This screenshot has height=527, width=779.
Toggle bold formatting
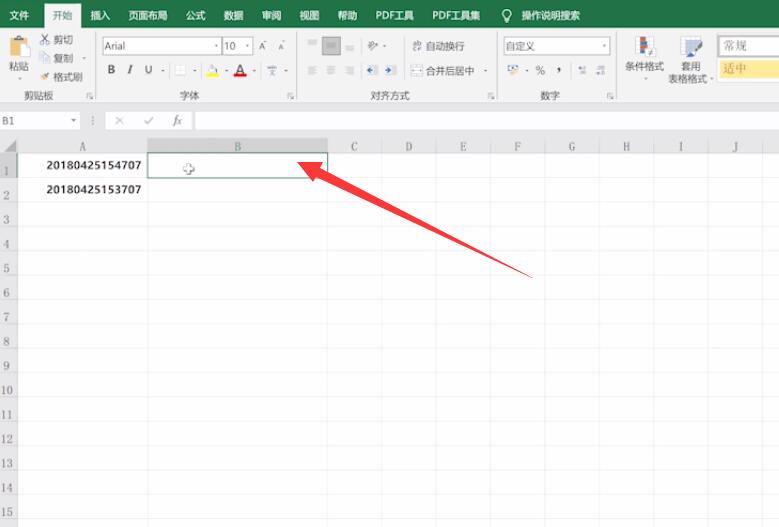pos(111,70)
